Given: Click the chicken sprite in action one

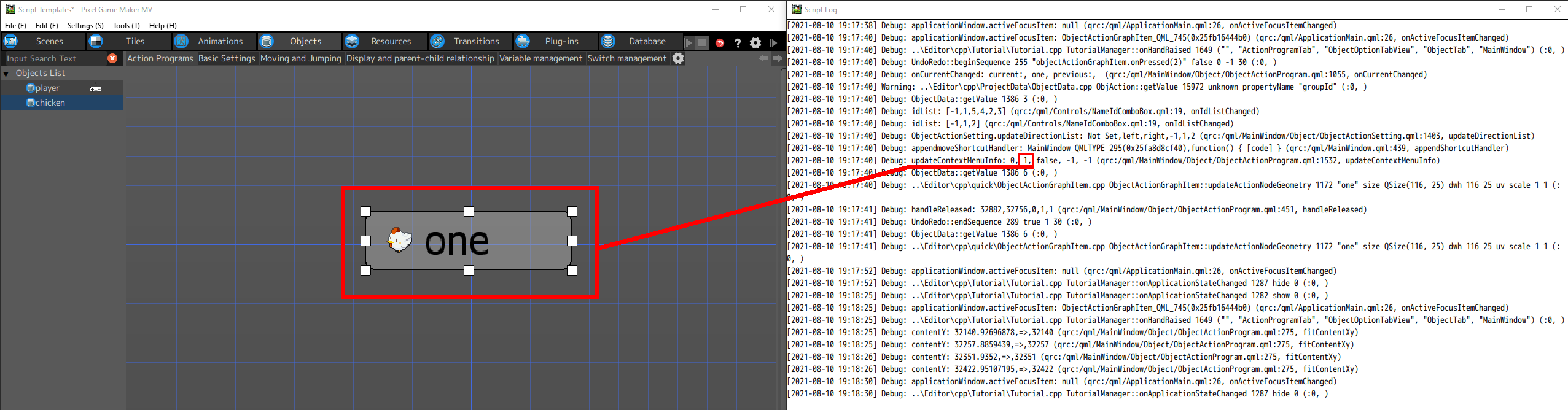Looking at the screenshot, I should pos(399,240).
